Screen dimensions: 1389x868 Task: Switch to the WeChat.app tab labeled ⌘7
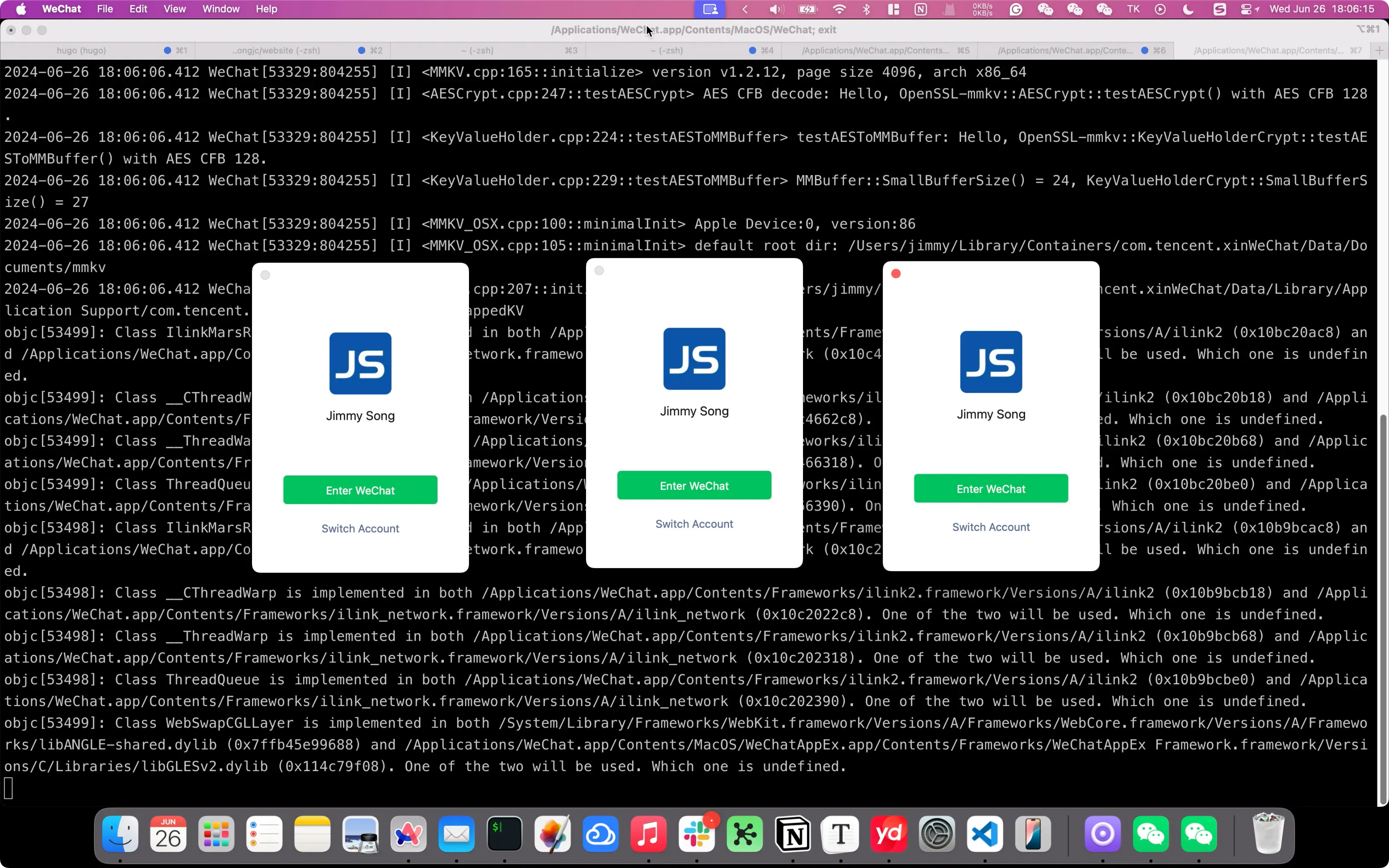coord(1272,50)
